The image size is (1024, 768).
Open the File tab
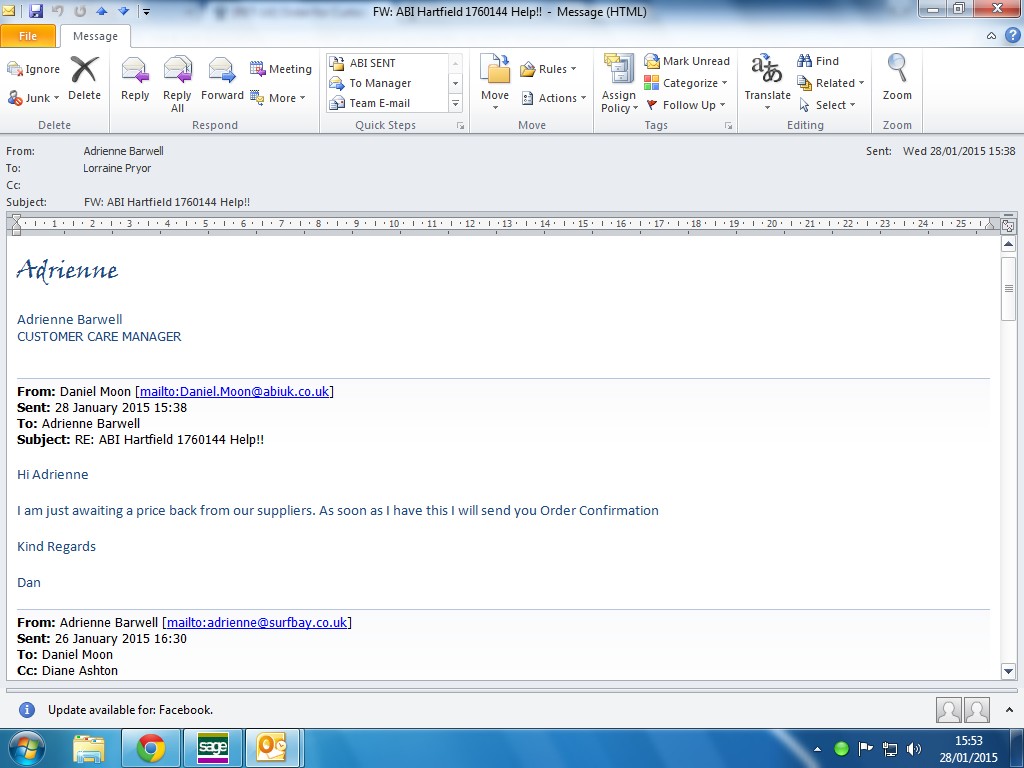(28, 36)
